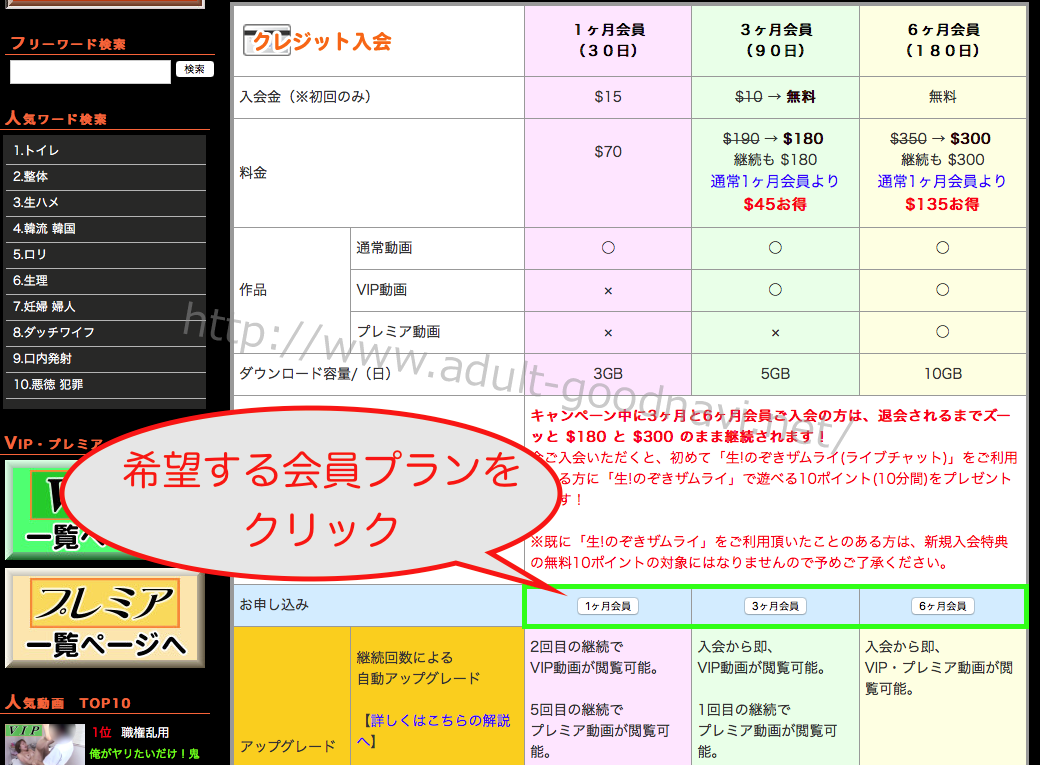Click the 1ヶ月会員 application button
The image size is (1040, 765).
607,606
